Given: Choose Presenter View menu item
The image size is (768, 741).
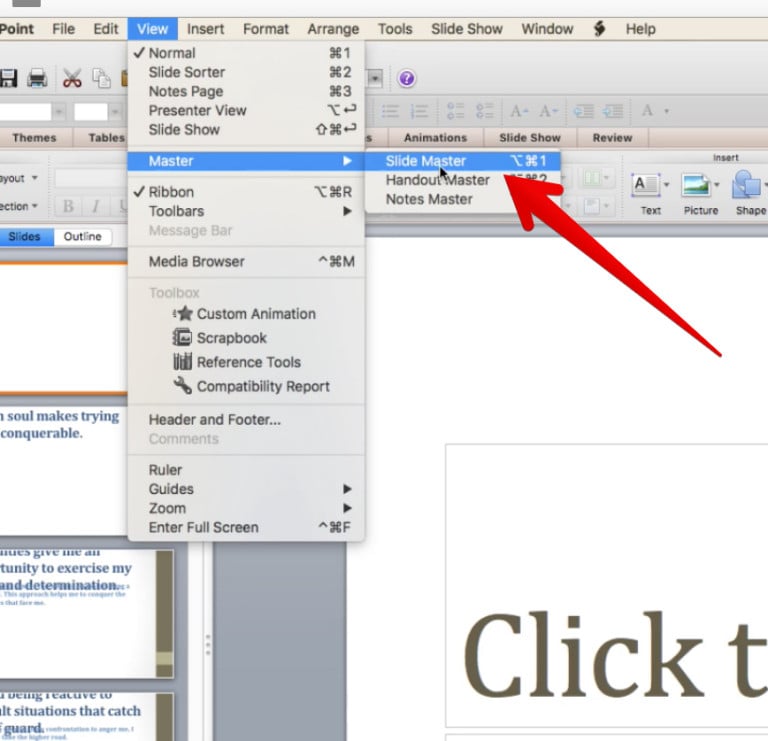Looking at the screenshot, I should [246, 110].
